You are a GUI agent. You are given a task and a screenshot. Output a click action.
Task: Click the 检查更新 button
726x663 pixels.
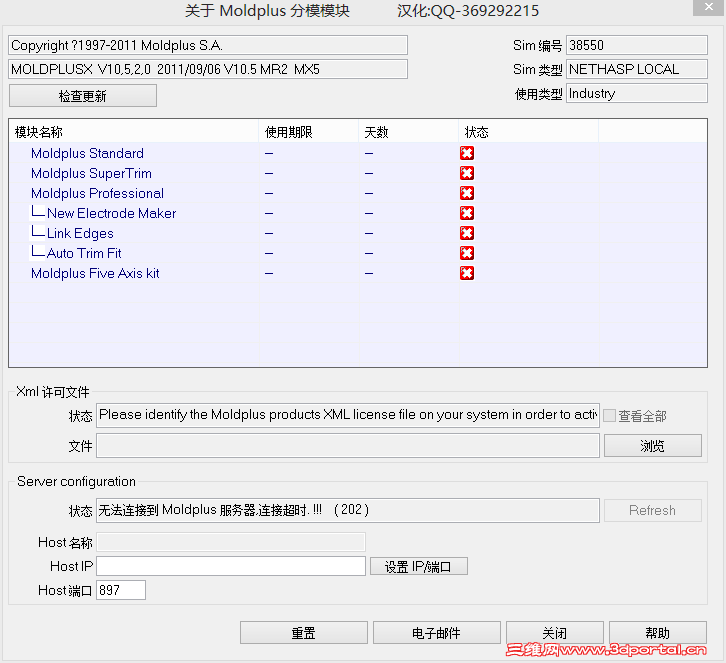tap(83, 96)
